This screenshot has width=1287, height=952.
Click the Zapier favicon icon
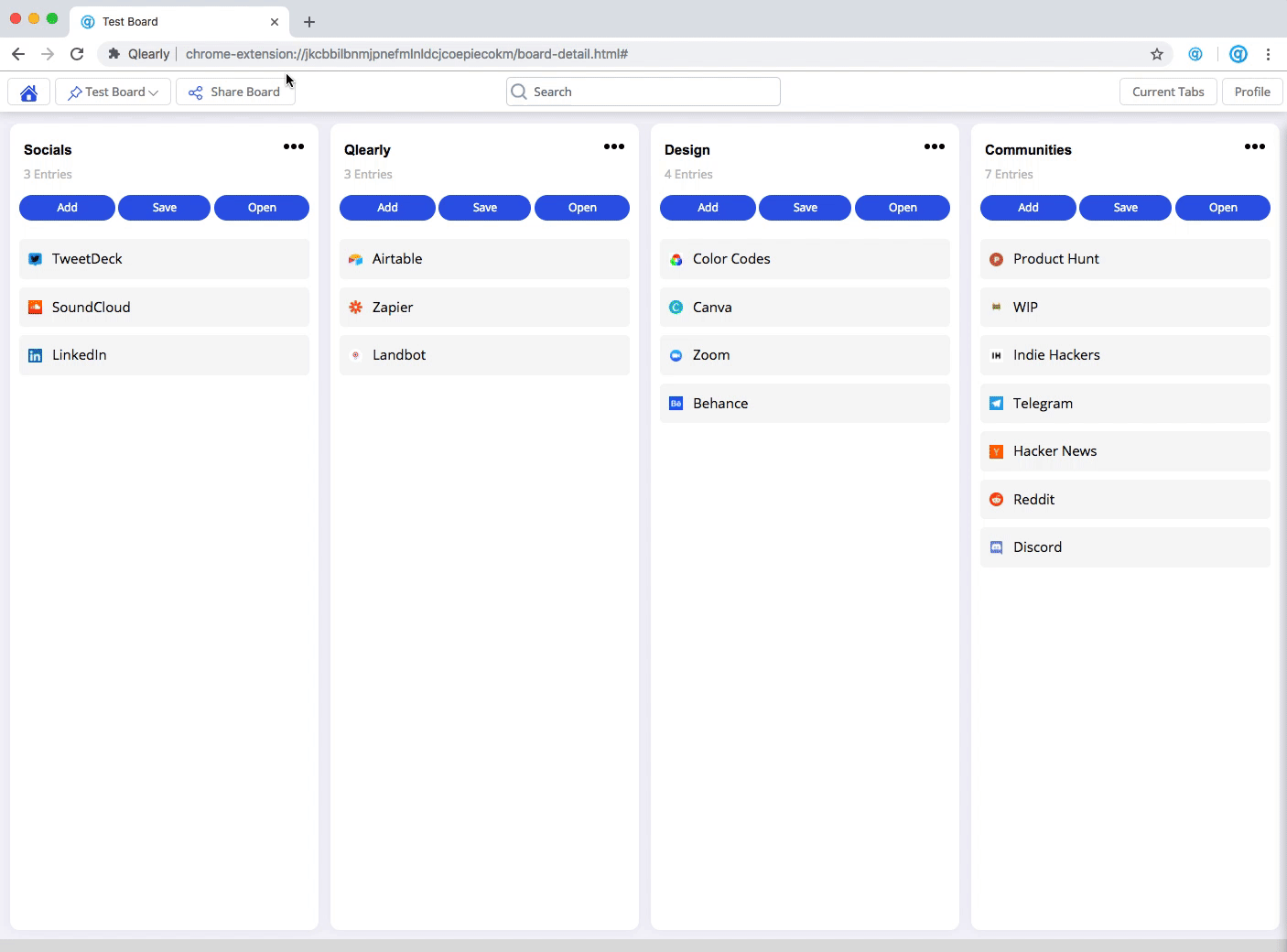355,308
